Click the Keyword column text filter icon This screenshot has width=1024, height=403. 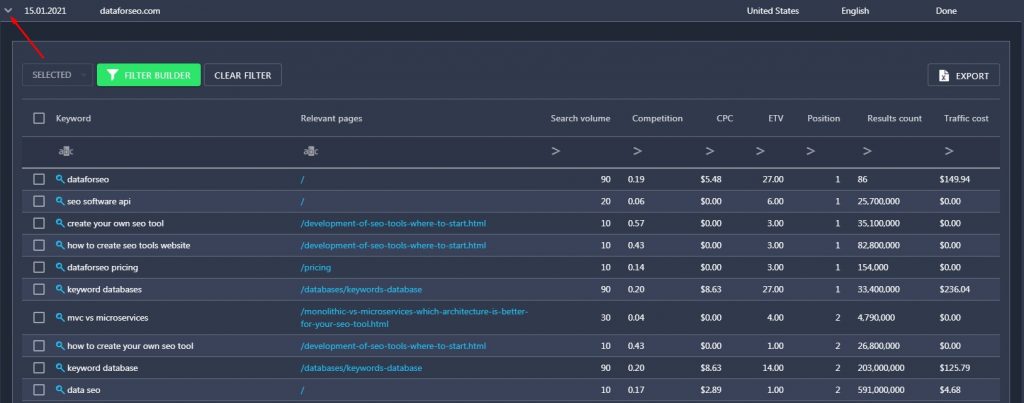tap(65, 152)
